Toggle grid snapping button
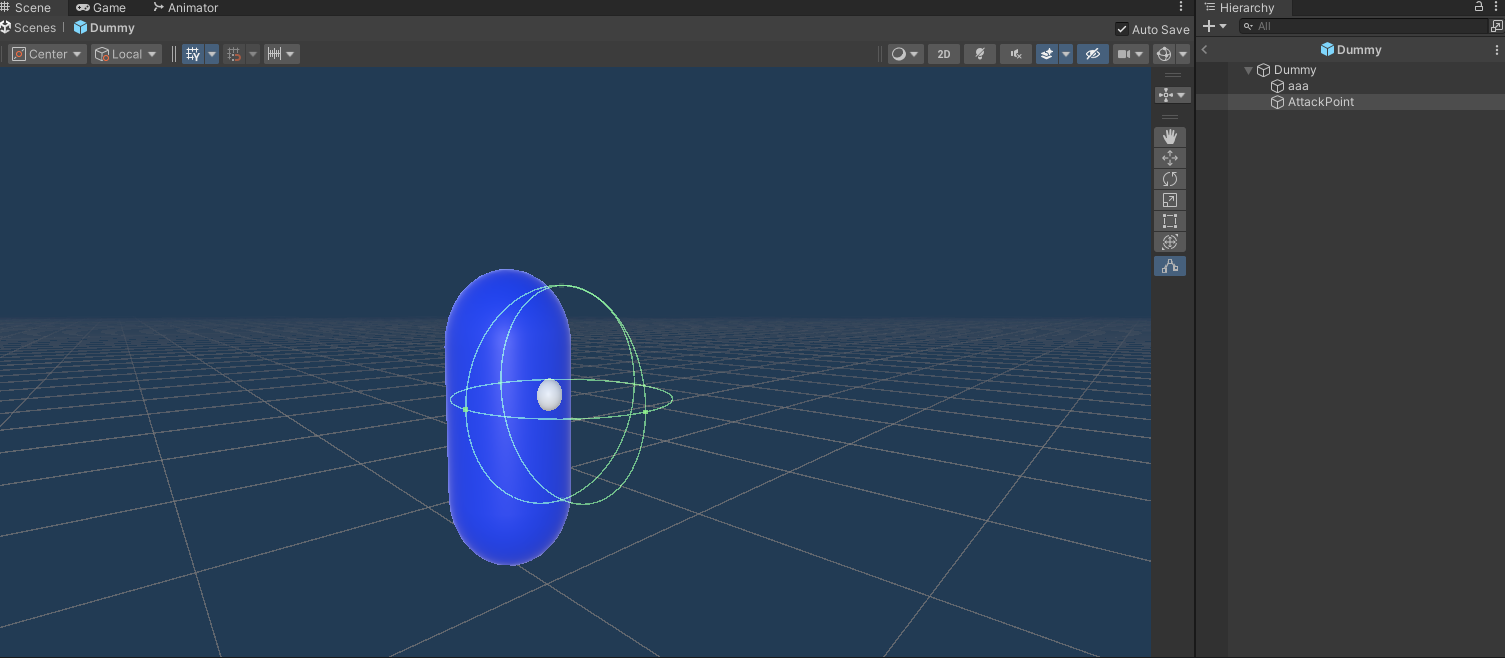The width and height of the screenshot is (1505, 658). pyautogui.click(x=234, y=54)
